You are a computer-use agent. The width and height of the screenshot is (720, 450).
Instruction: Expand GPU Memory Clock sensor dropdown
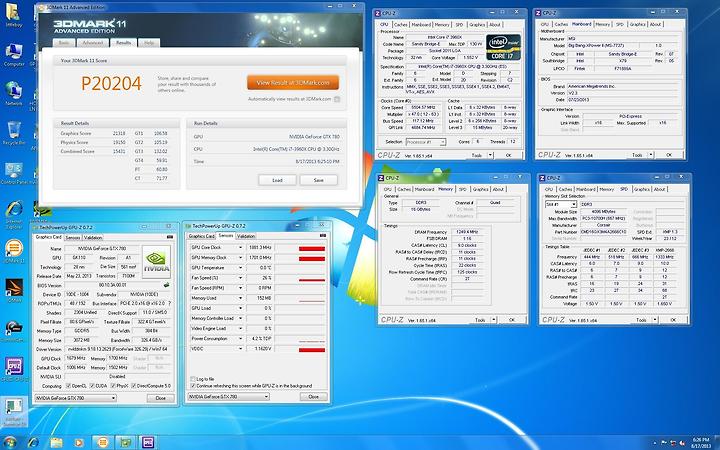[240, 258]
